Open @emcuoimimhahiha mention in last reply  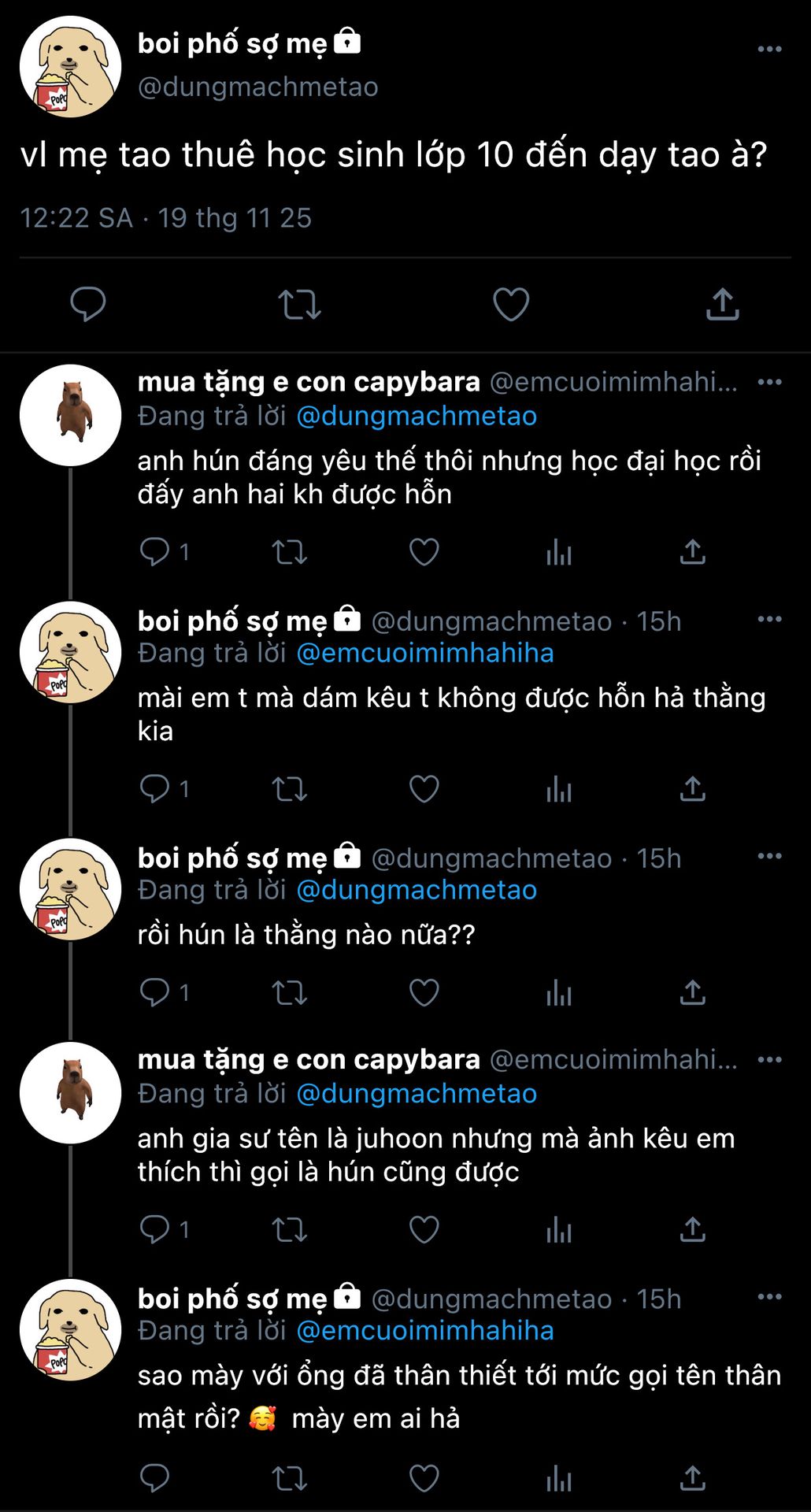click(x=425, y=1331)
